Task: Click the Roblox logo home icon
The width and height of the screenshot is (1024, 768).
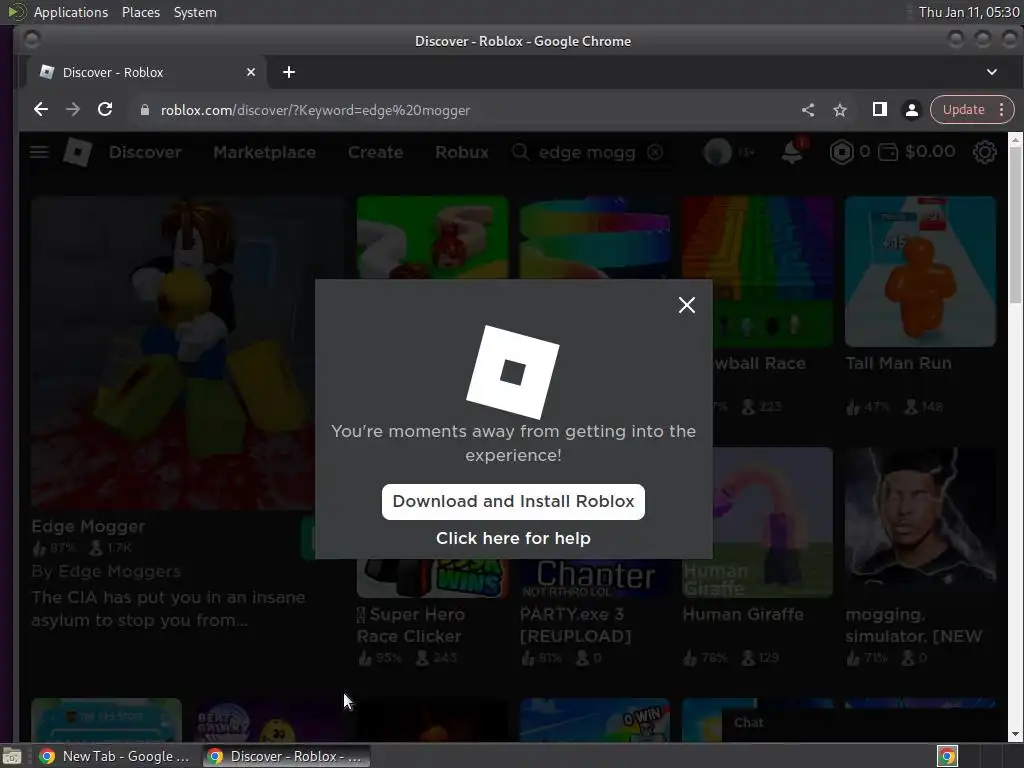Action: pyautogui.click(x=78, y=152)
